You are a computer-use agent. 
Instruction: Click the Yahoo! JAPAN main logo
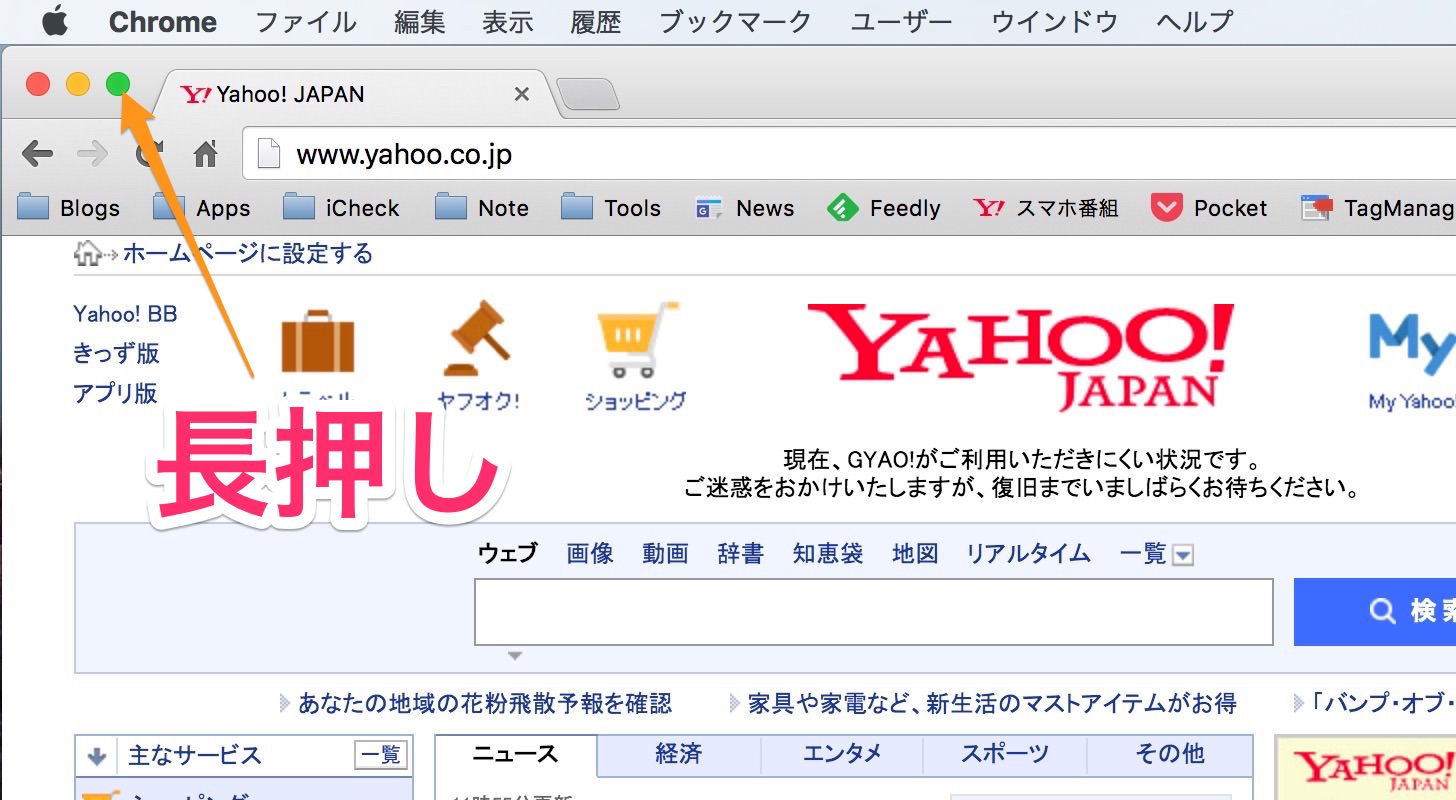(1020, 356)
